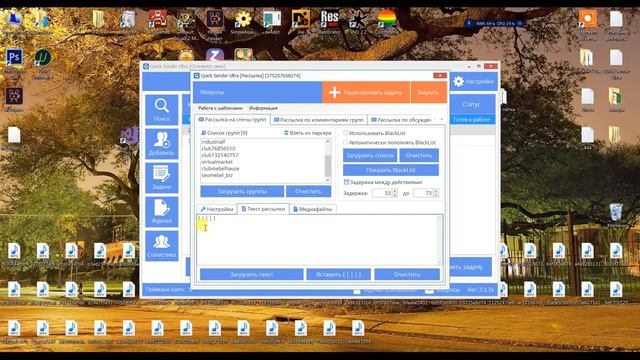Open the Добавить add-account icon in main window

click(162, 144)
